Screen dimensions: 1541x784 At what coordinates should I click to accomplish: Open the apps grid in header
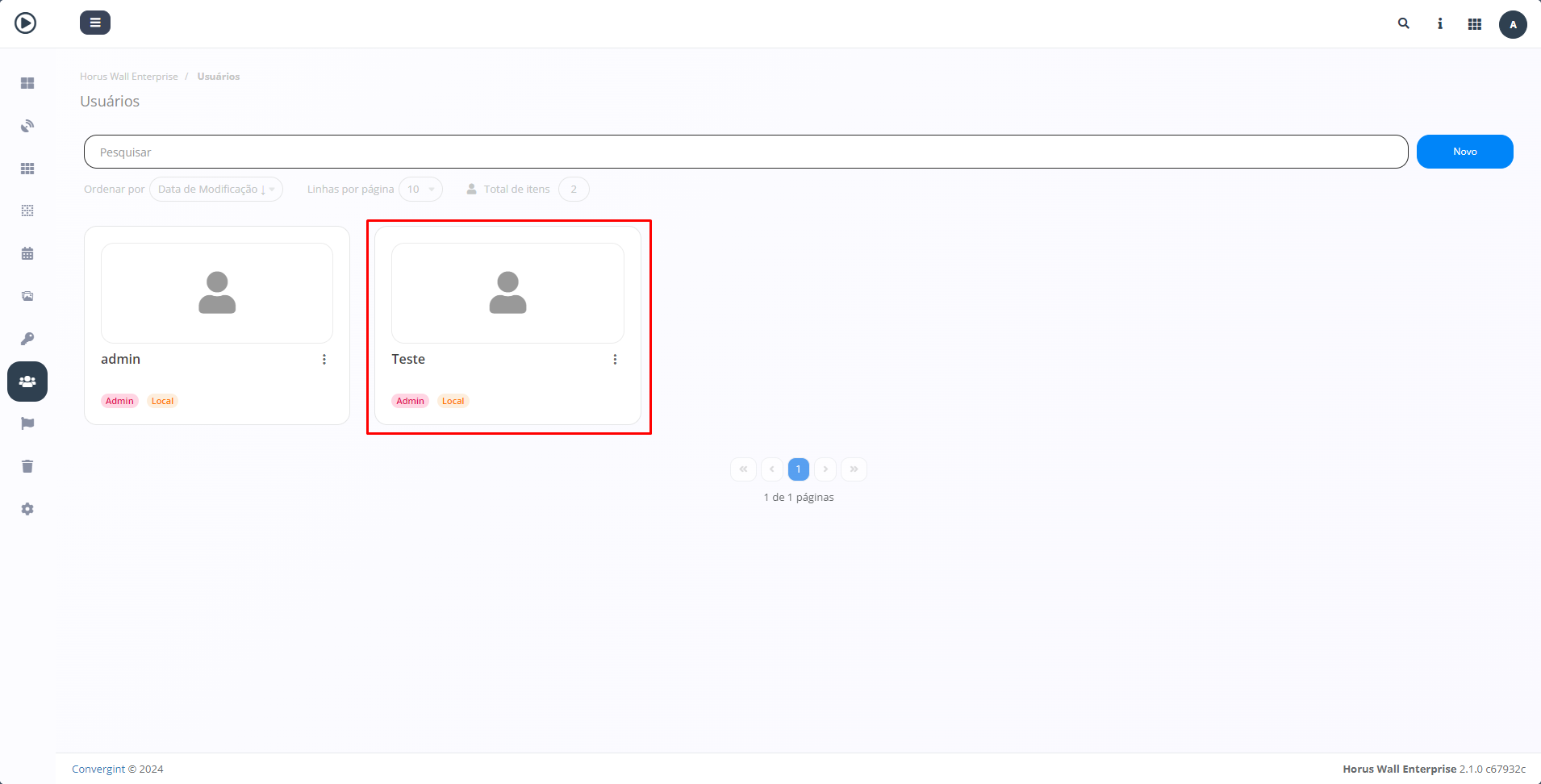coord(1475,24)
